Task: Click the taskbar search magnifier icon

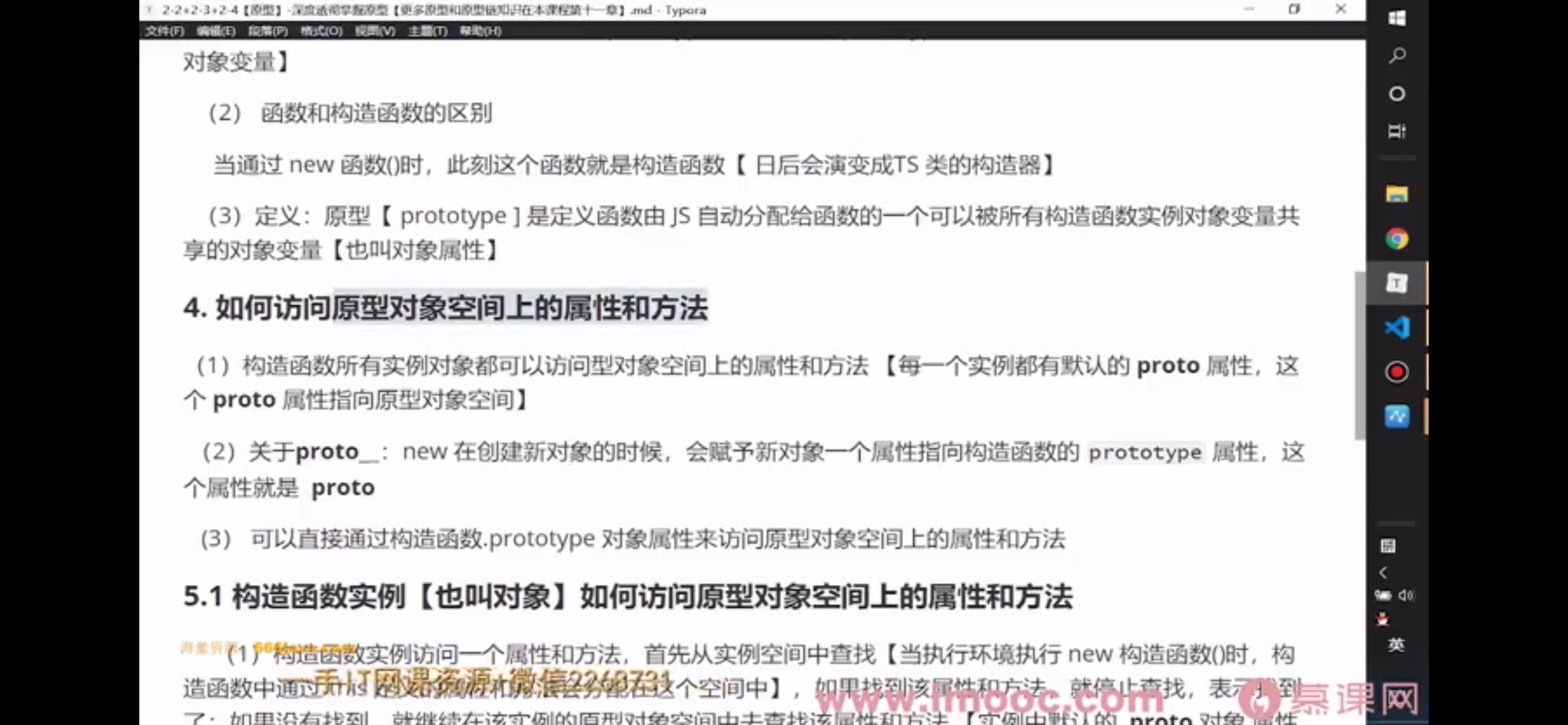Action: click(x=1396, y=56)
